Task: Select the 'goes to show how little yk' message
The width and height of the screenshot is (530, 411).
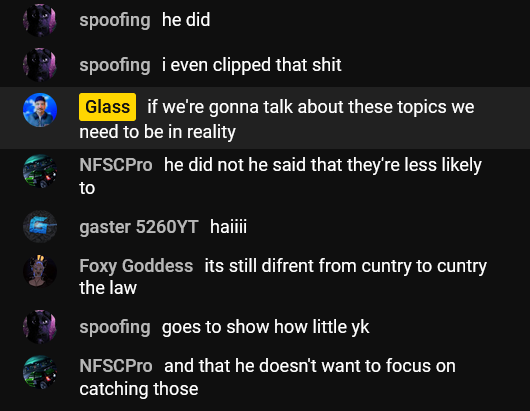Action: [x=265, y=327]
